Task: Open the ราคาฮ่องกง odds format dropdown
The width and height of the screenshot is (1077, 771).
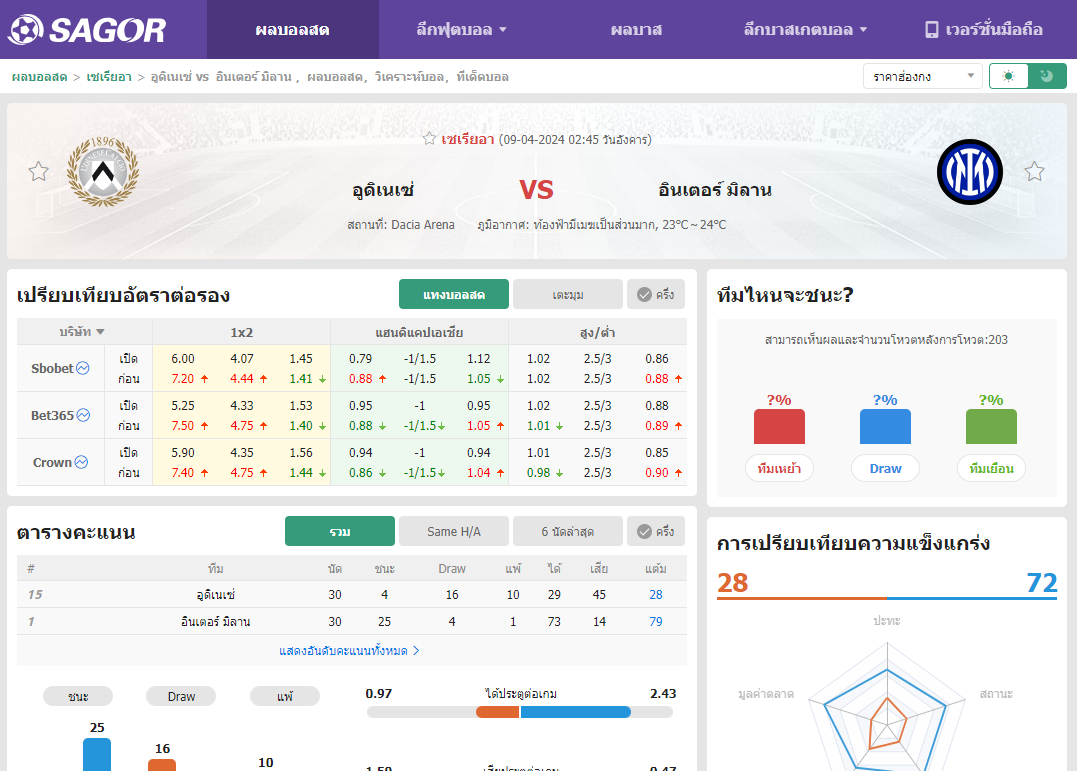Action: (922, 76)
